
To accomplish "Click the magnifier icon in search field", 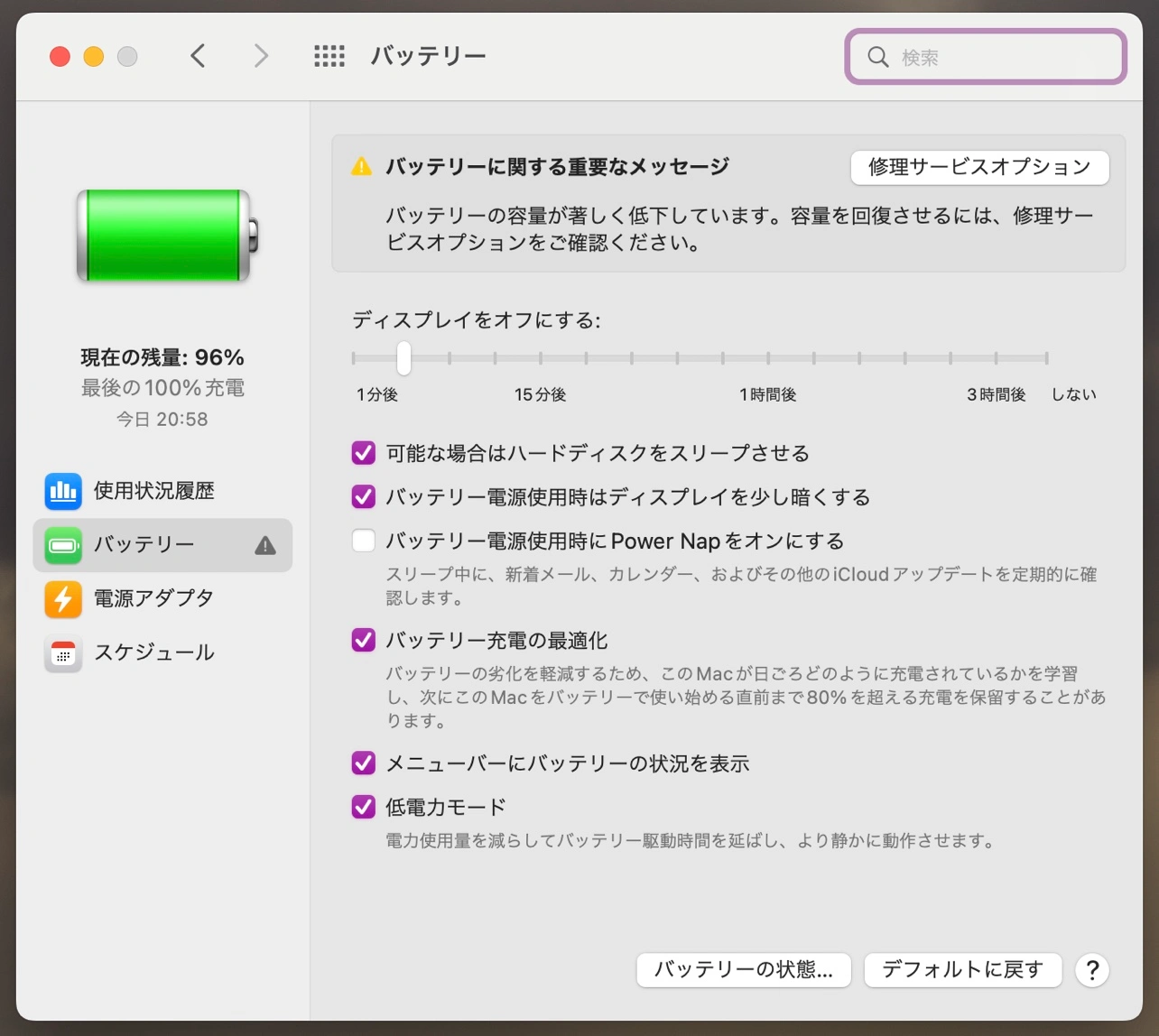I will click(x=877, y=57).
